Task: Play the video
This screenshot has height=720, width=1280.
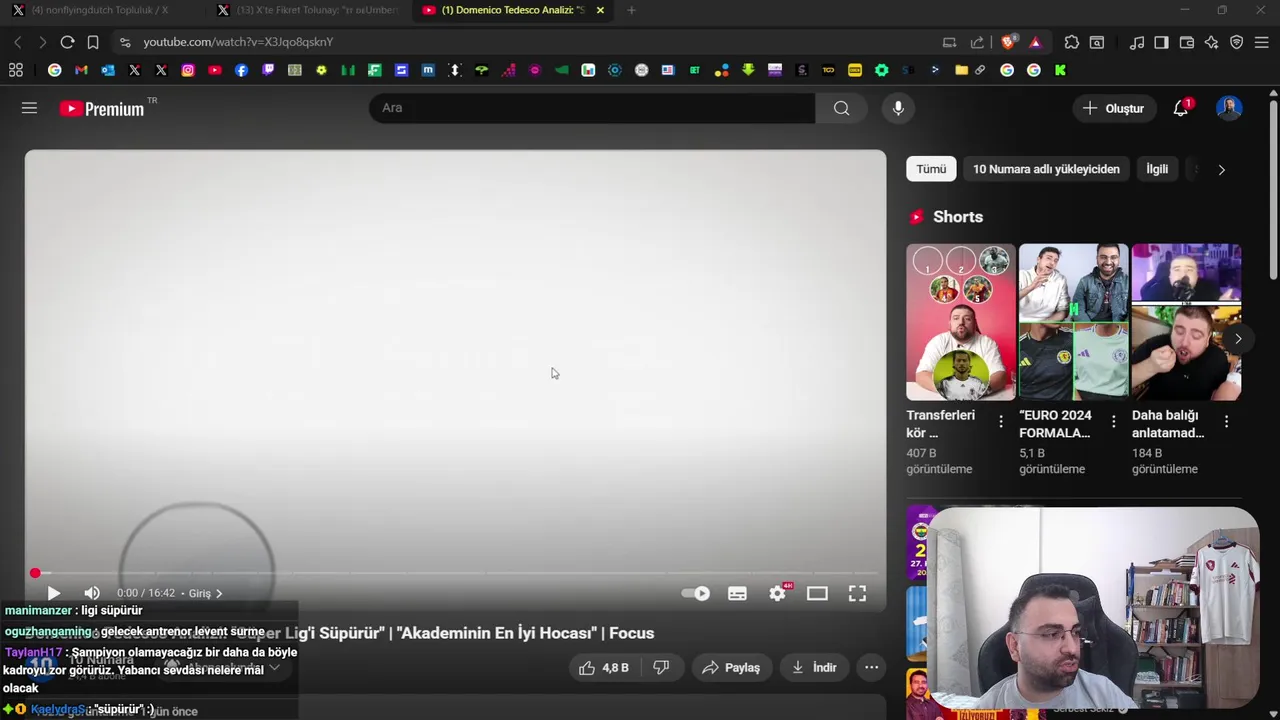Action: (x=53, y=593)
